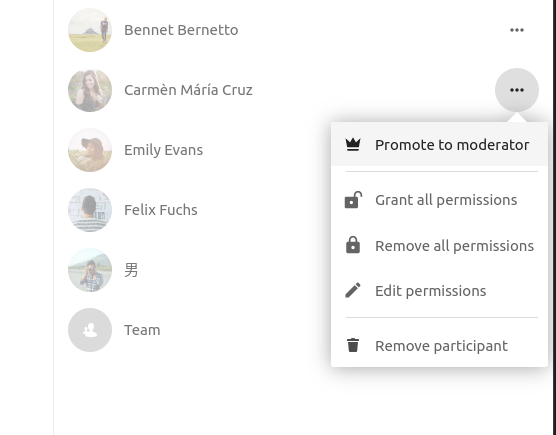Click Bennet Bernetto's avatar

[x=90, y=30]
